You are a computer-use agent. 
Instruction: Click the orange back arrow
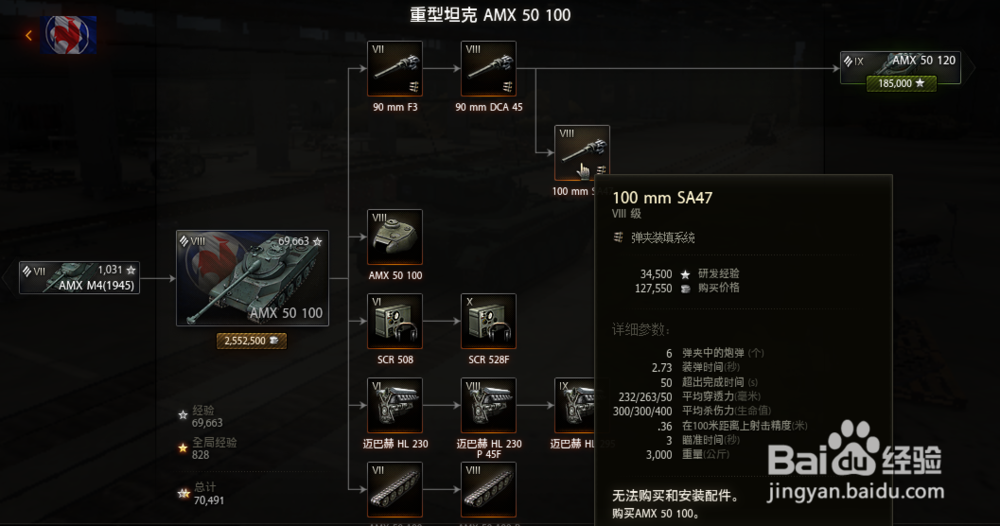click(29, 36)
